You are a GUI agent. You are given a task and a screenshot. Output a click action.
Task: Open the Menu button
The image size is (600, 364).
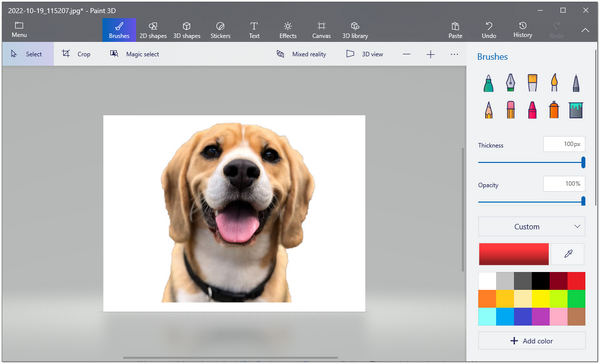click(x=19, y=30)
